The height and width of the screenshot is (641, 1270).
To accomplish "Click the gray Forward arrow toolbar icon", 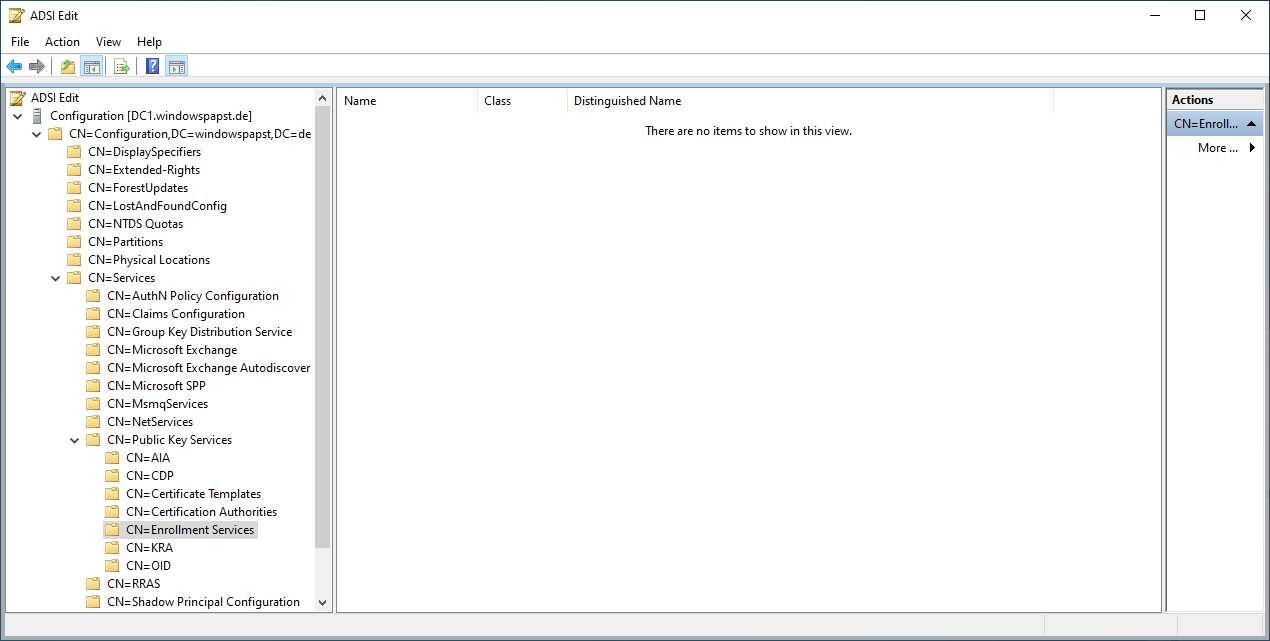I will [37, 67].
